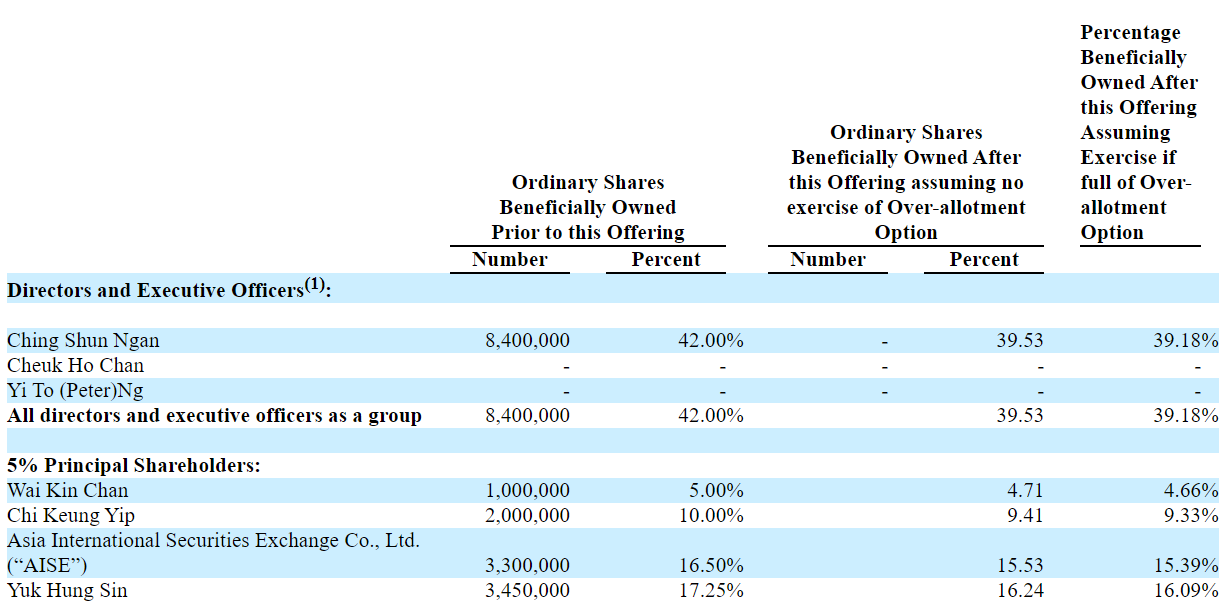Click the 'Directors and Executive Officers' heading
Image resolution: width=1231 pixels, height=613 pixels.
click(x=169, y=290)
